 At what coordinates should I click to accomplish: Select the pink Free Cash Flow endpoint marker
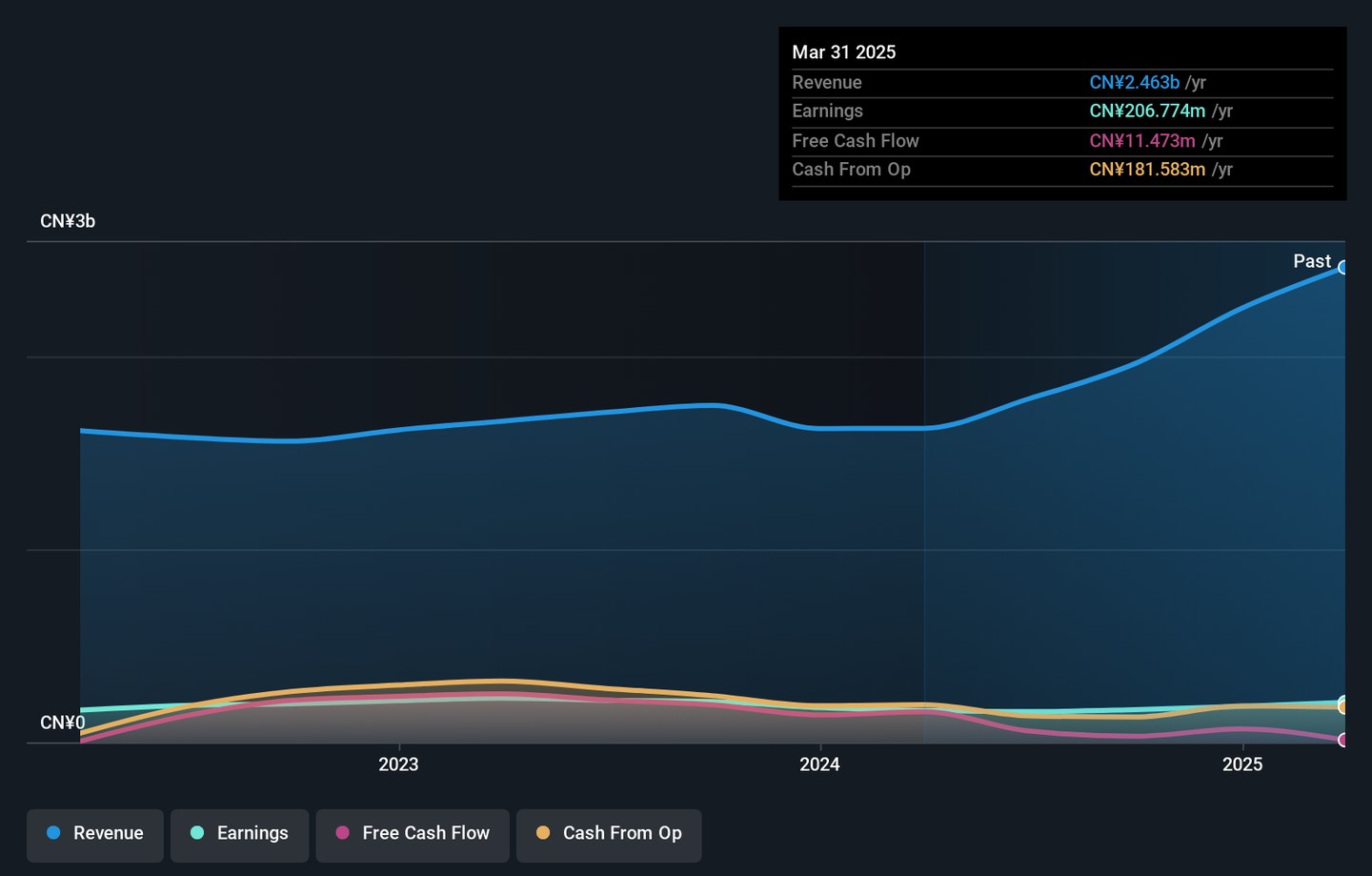pyautogui.click(x=1342, y=740)
